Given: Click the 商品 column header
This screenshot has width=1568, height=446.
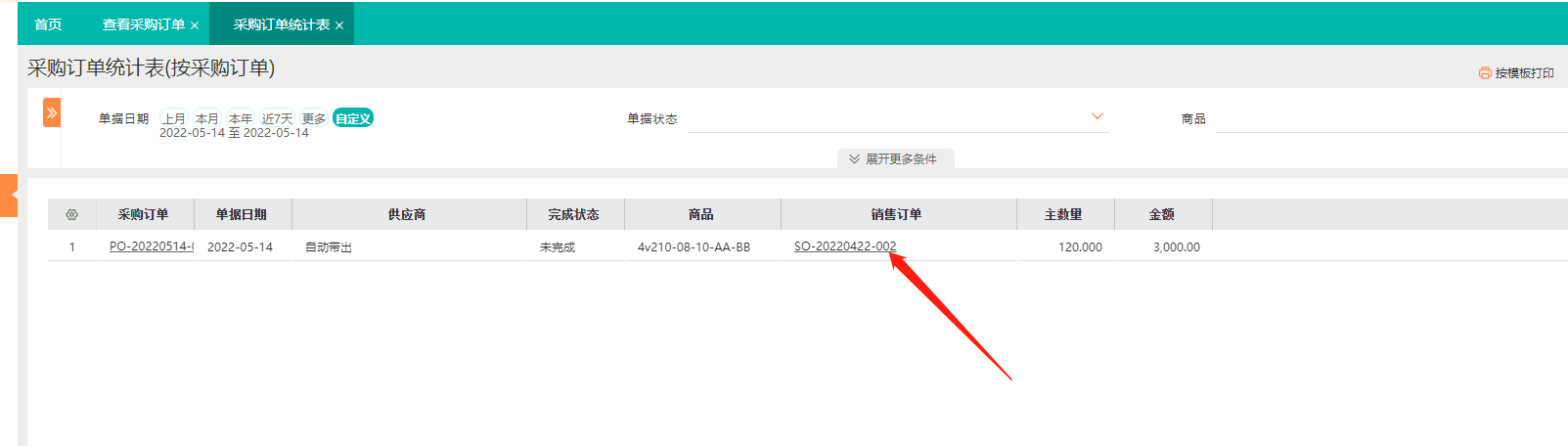Looking at the screenshot, I should point(701,214).
